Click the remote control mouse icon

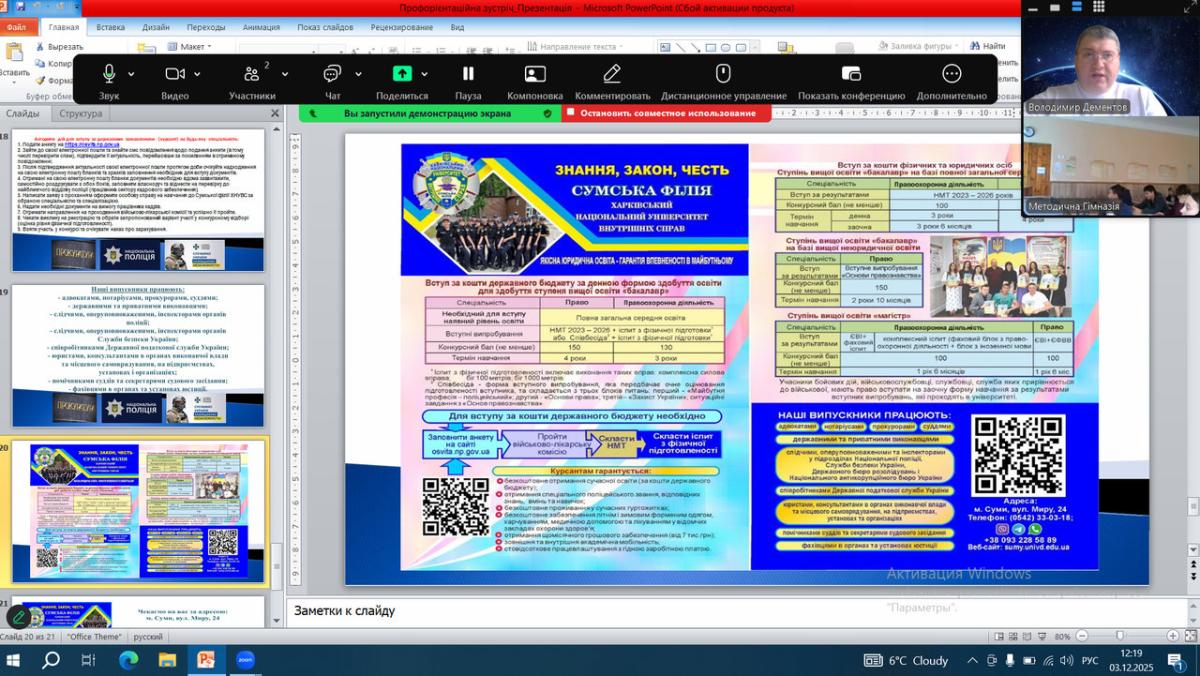pos(723,75)
